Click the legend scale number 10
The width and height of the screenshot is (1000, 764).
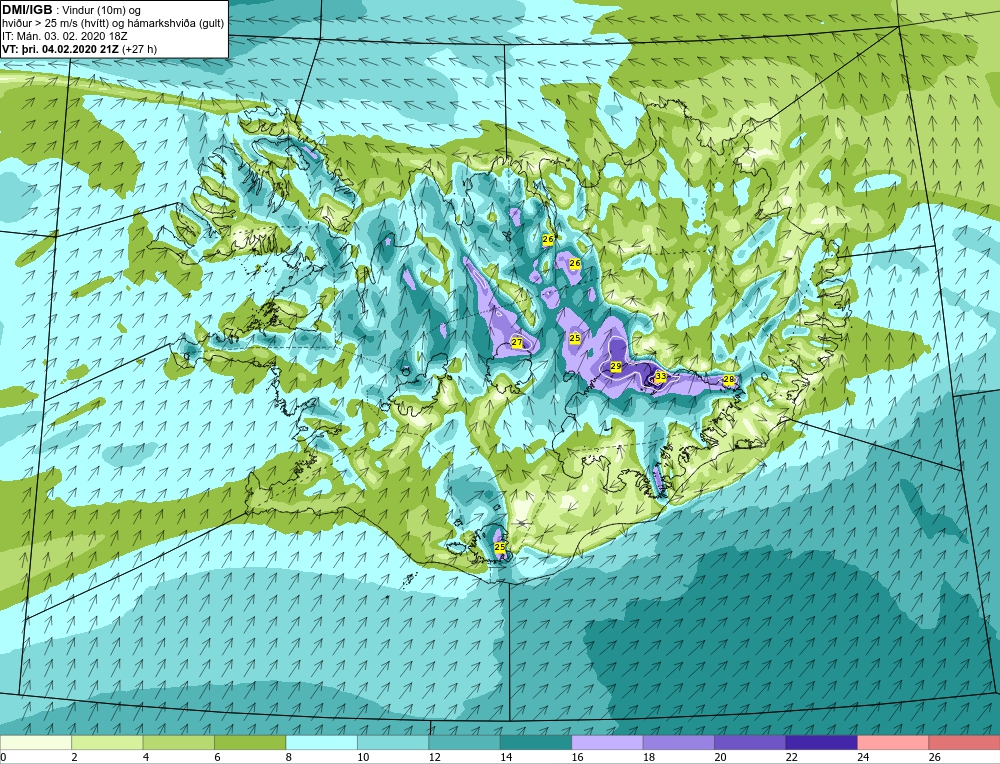363,757
